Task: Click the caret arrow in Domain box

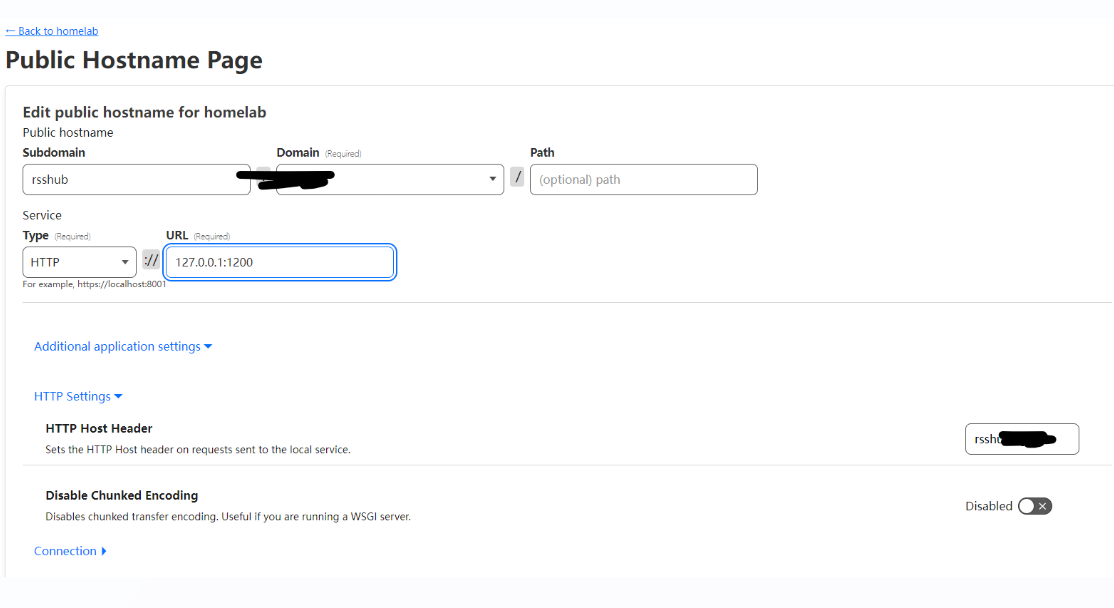Action: (492, 180)
